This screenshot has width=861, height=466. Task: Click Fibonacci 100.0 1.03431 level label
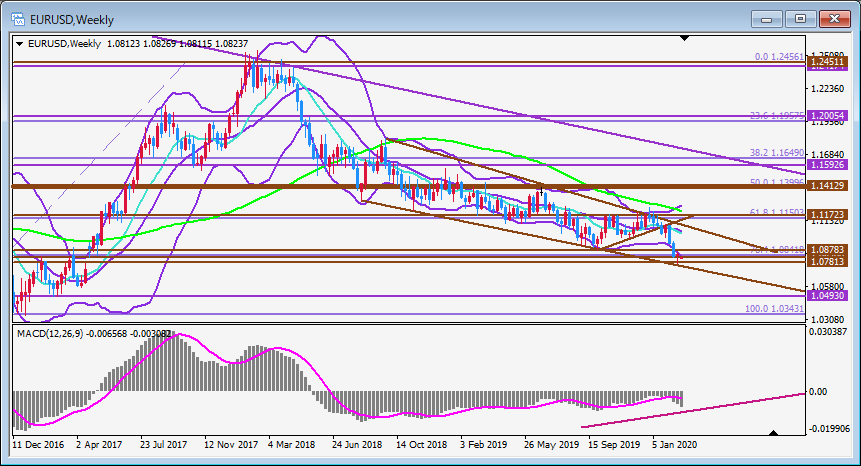click(x=774, y=308)
